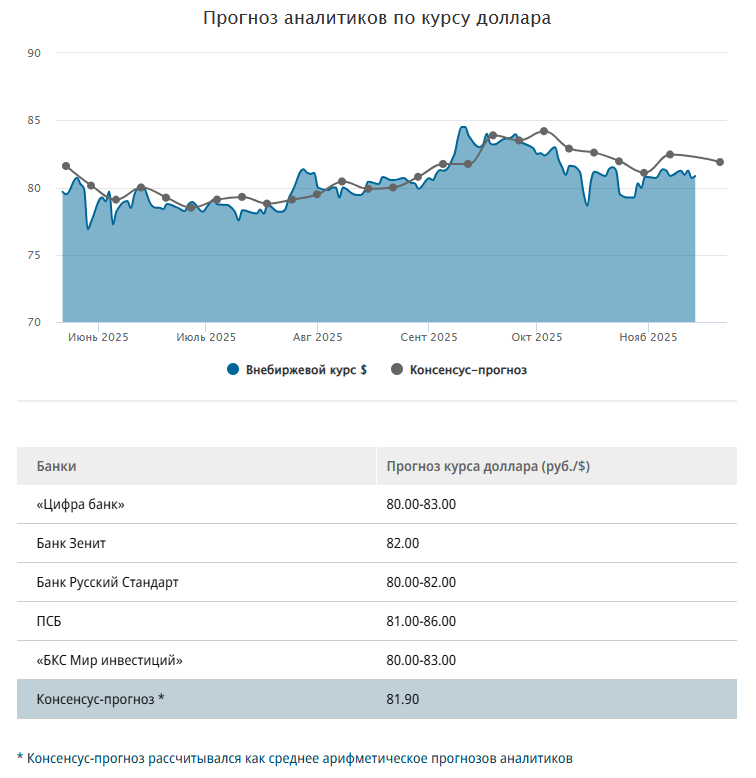This screenshot has width=756, height=778.
Task: Toggle the Консенсус-прогноз legend series
Action: (x=467, y=370)
